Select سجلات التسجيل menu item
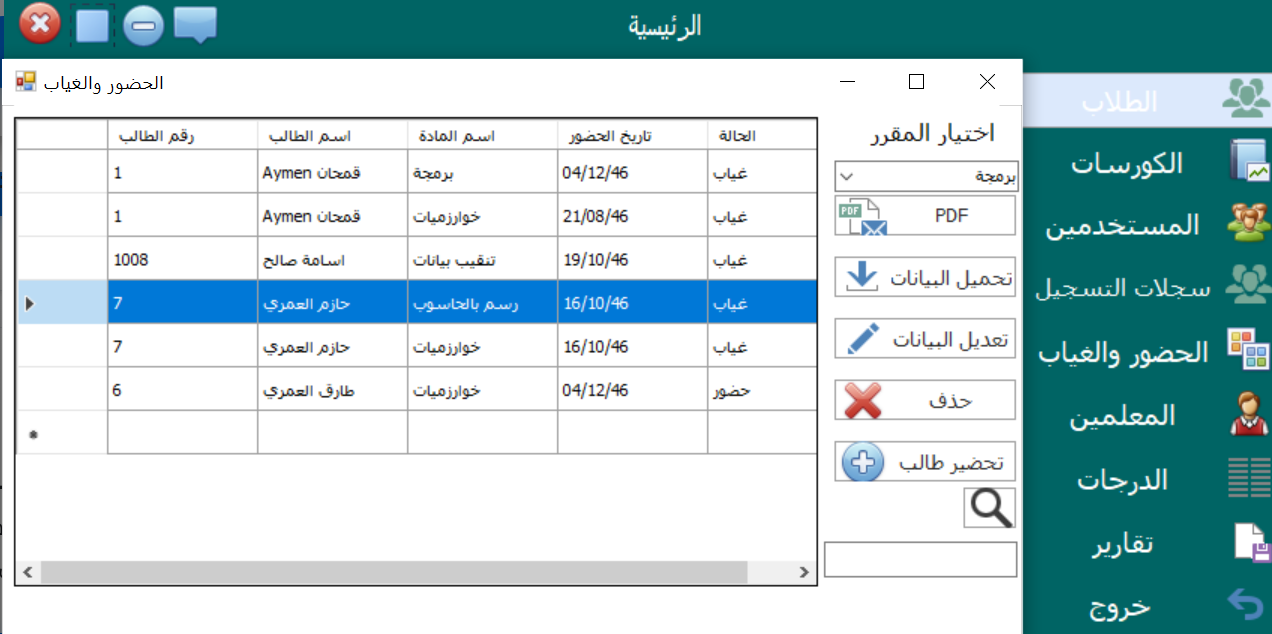 (1122, 288)
